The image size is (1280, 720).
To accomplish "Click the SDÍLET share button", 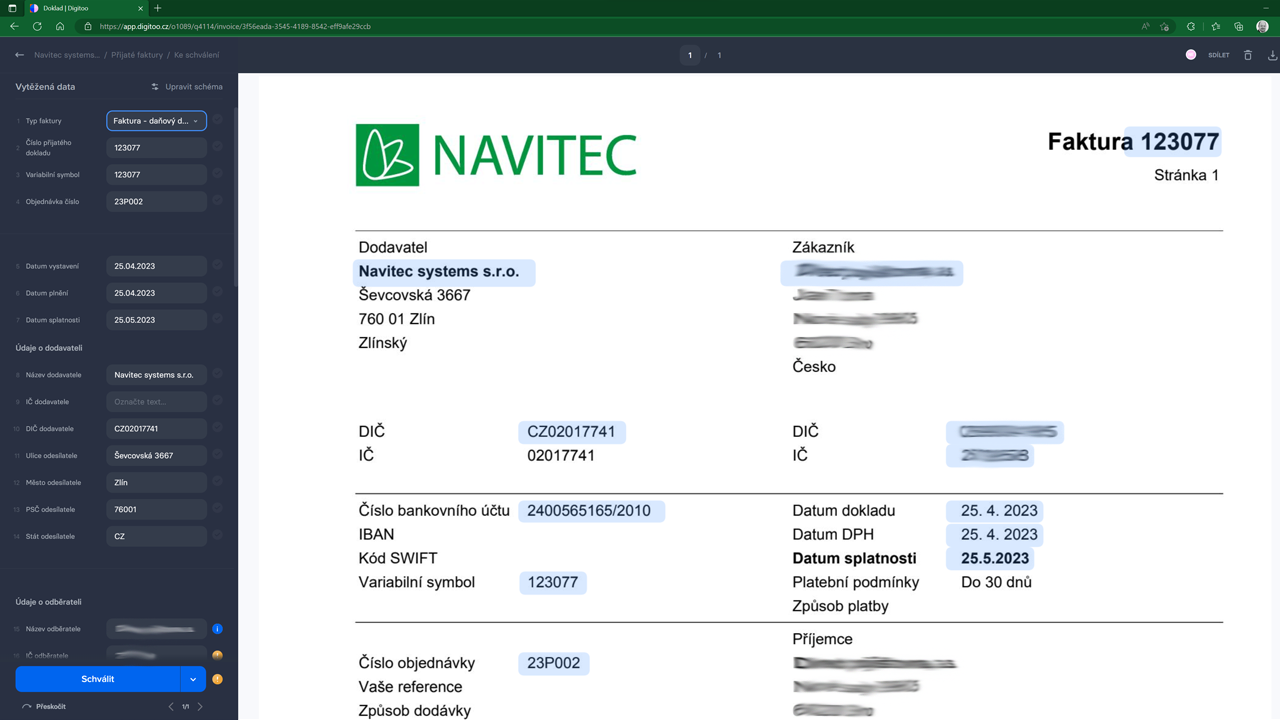I will coord(1219,55).
